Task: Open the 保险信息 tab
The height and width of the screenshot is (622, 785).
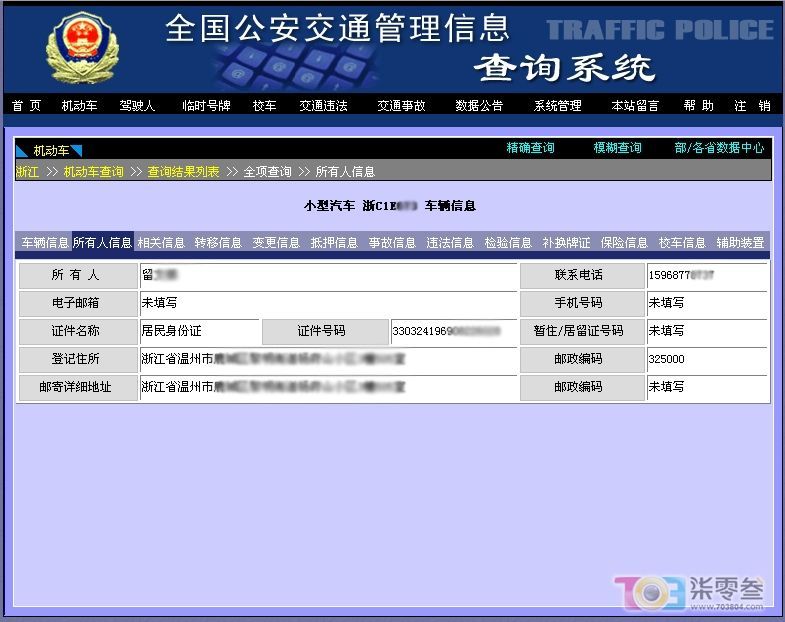Action: [624, 243]
